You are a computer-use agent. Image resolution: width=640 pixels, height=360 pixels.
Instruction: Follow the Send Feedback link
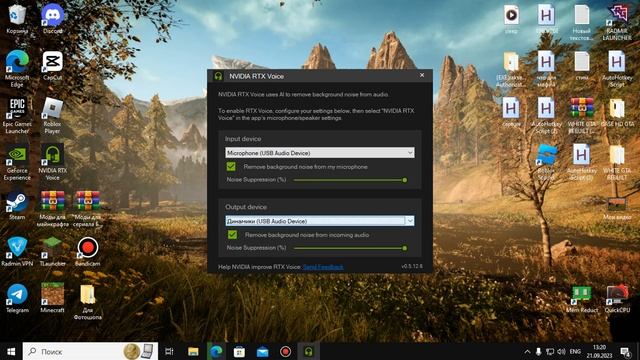coord(323,267)
